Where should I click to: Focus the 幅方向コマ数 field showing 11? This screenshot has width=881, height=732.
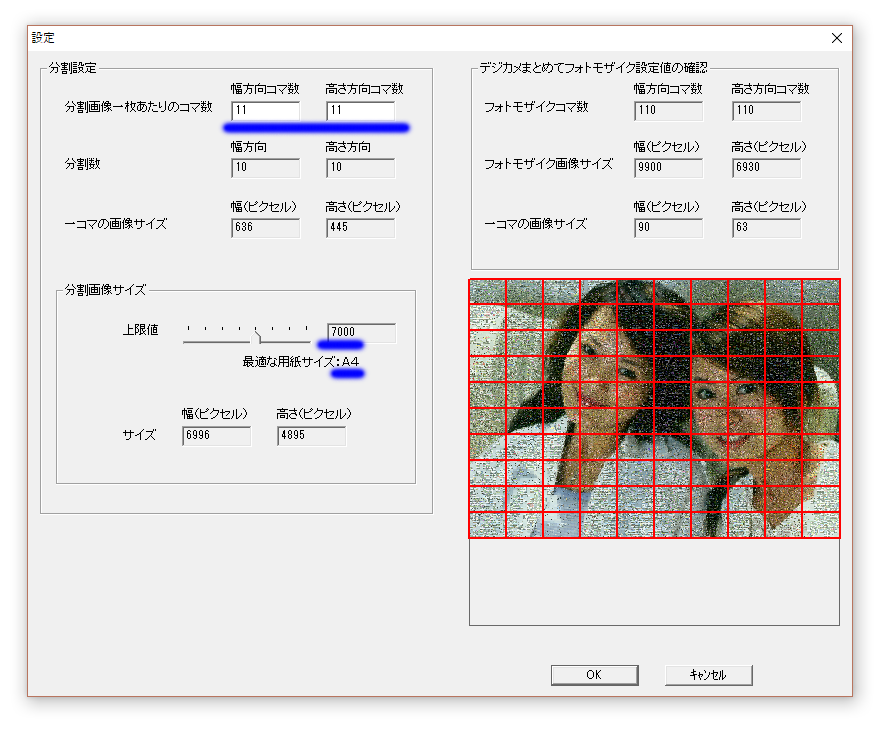tap(265, 110)
